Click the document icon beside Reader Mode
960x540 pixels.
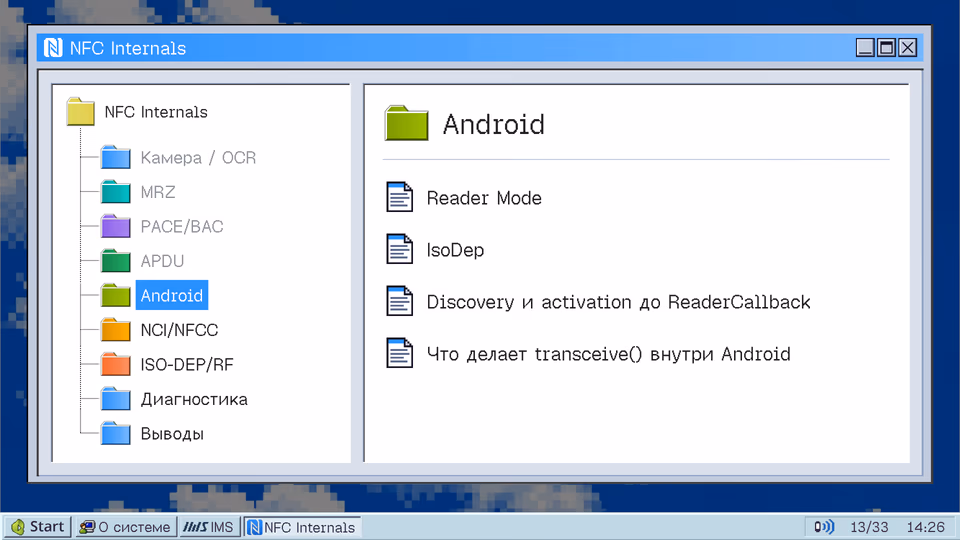[x=400, y=197]
